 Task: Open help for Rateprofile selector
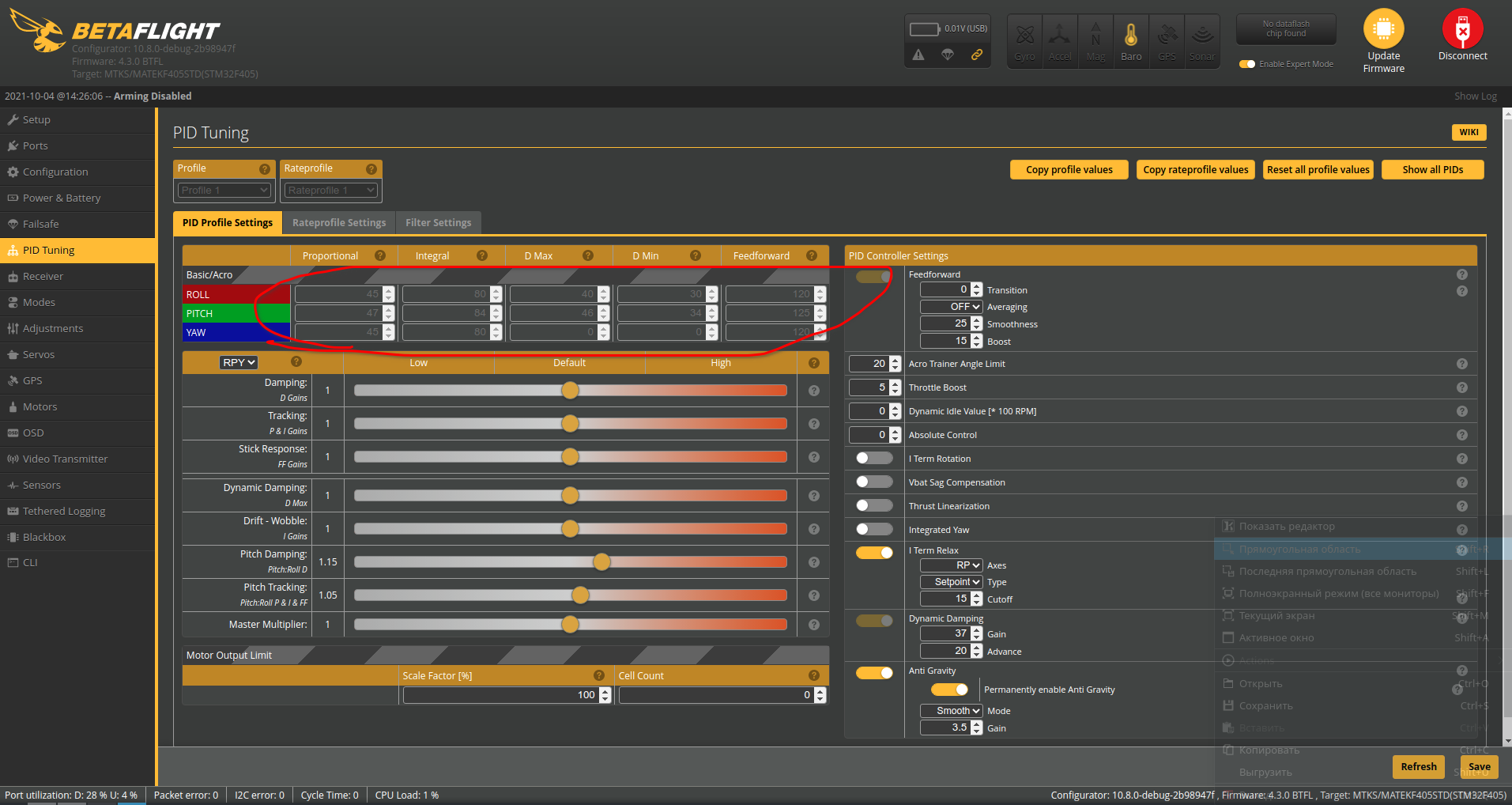(371, 169)
